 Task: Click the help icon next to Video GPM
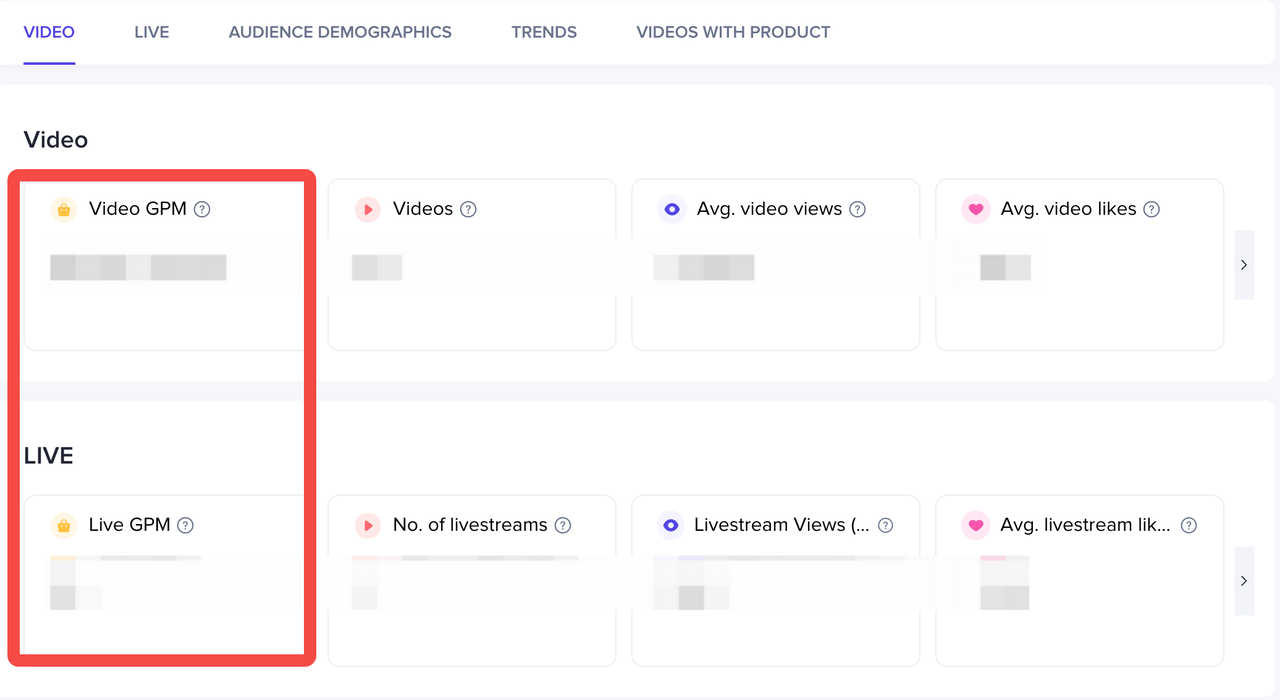coord(202,210)
